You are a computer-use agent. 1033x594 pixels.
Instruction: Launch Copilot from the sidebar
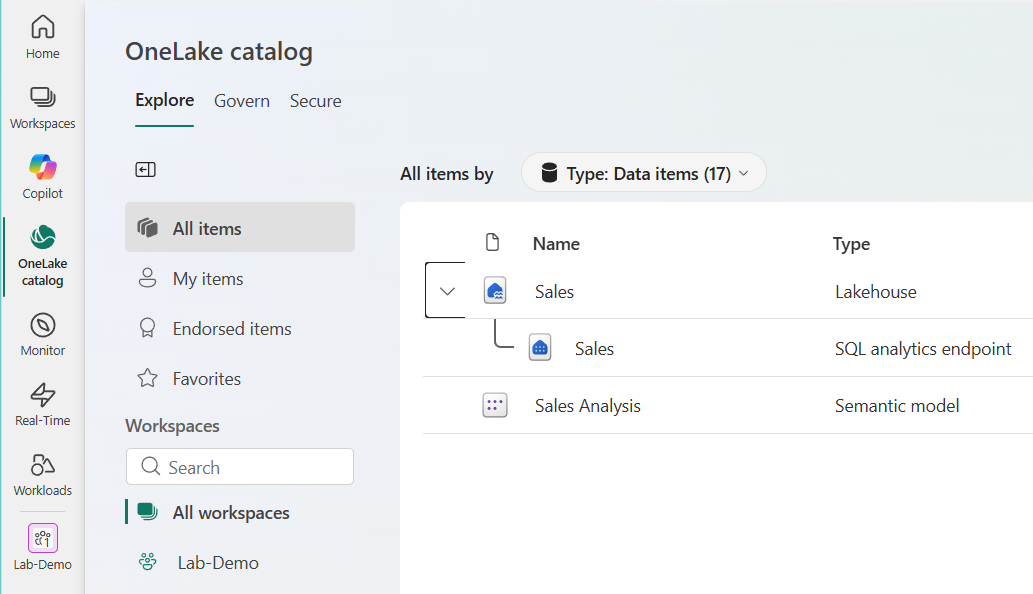43,177
